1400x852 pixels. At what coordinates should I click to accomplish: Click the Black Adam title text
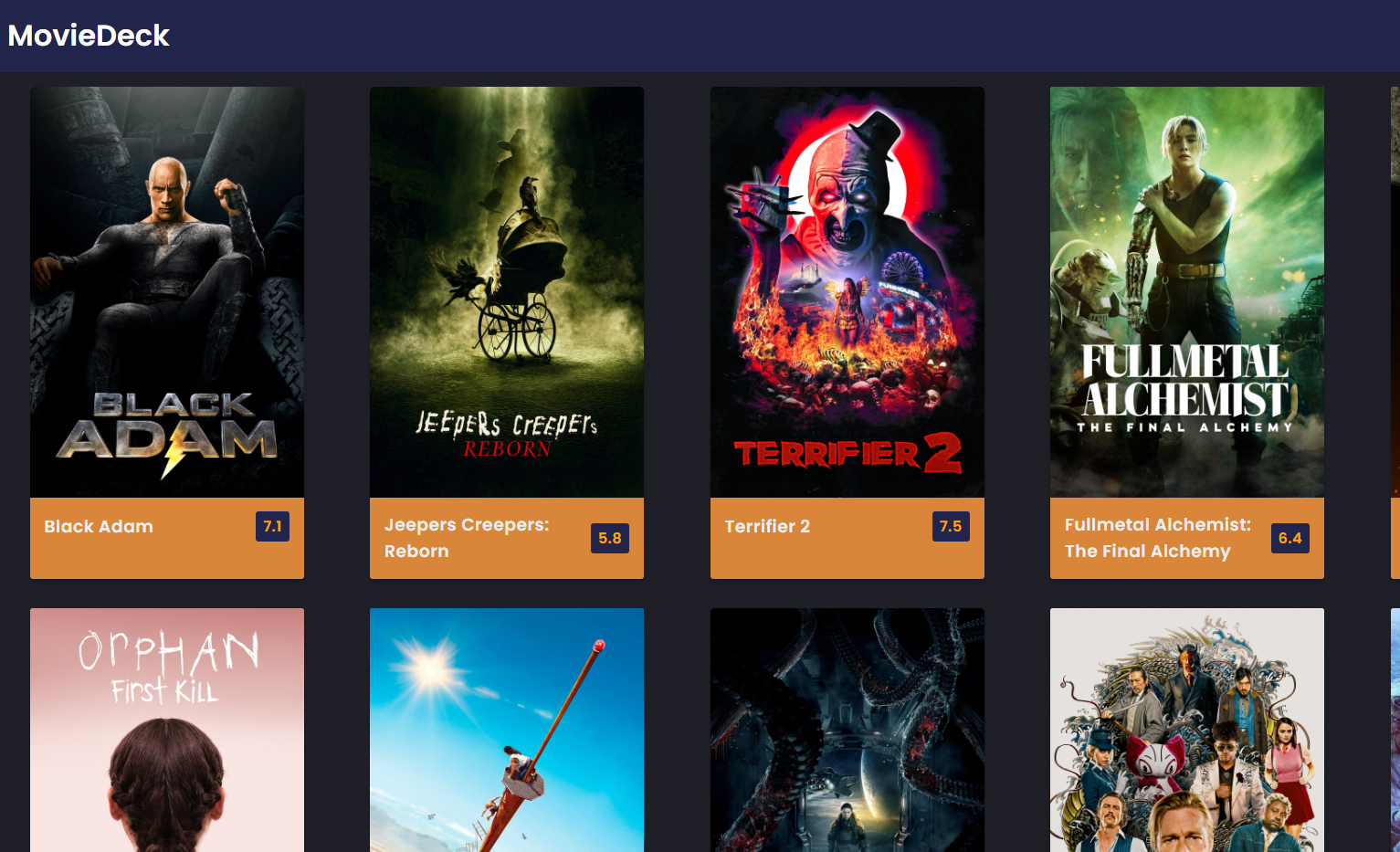click(x=99, y=526)
